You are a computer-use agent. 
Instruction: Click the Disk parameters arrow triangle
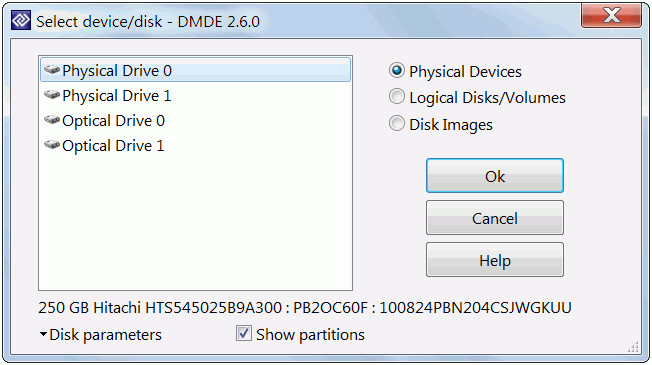click(43, 334)
